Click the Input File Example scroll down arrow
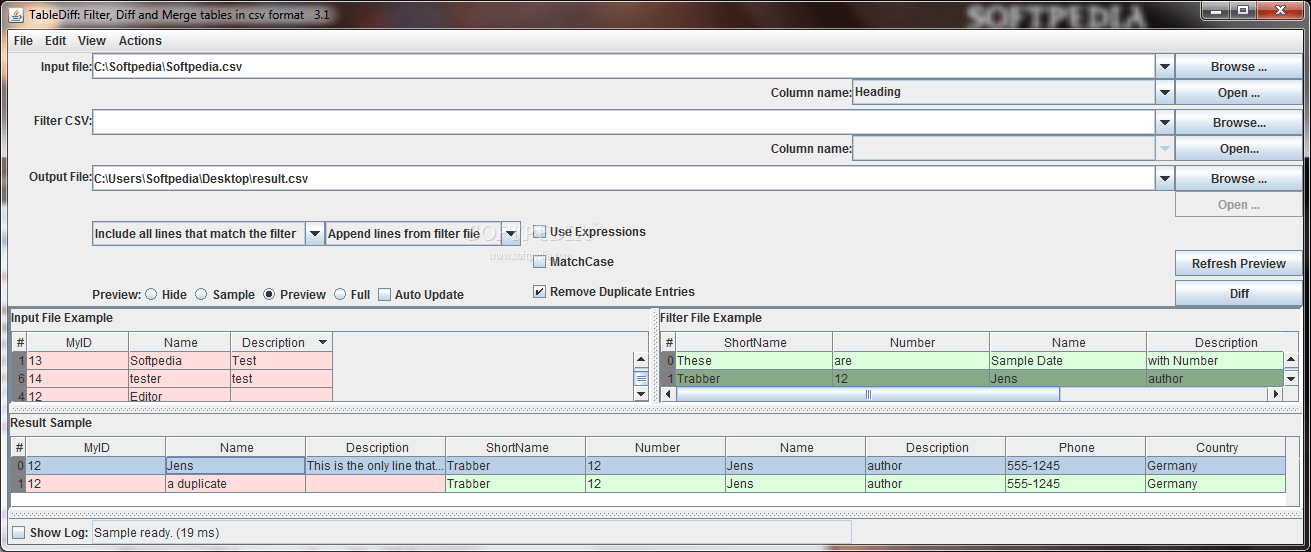This screenshot has width=1311, height=552. (641, 395)
